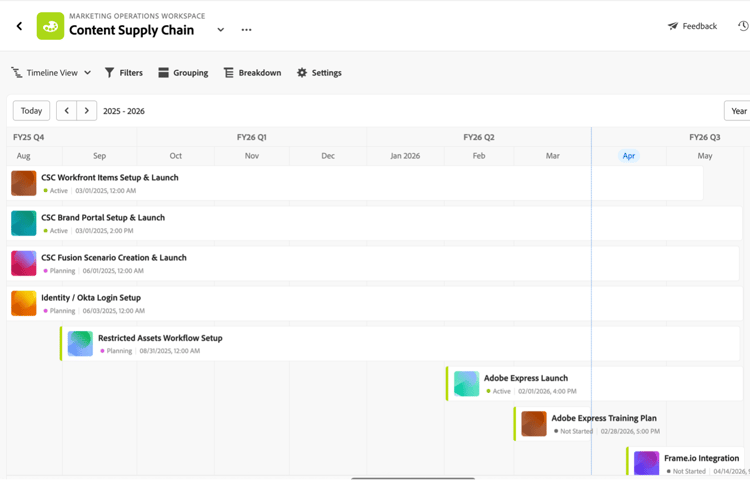Screen dimensions: 750x481
Task: Open the Adobe Express Training Plan thumbnail
Action: click(534, 424)
